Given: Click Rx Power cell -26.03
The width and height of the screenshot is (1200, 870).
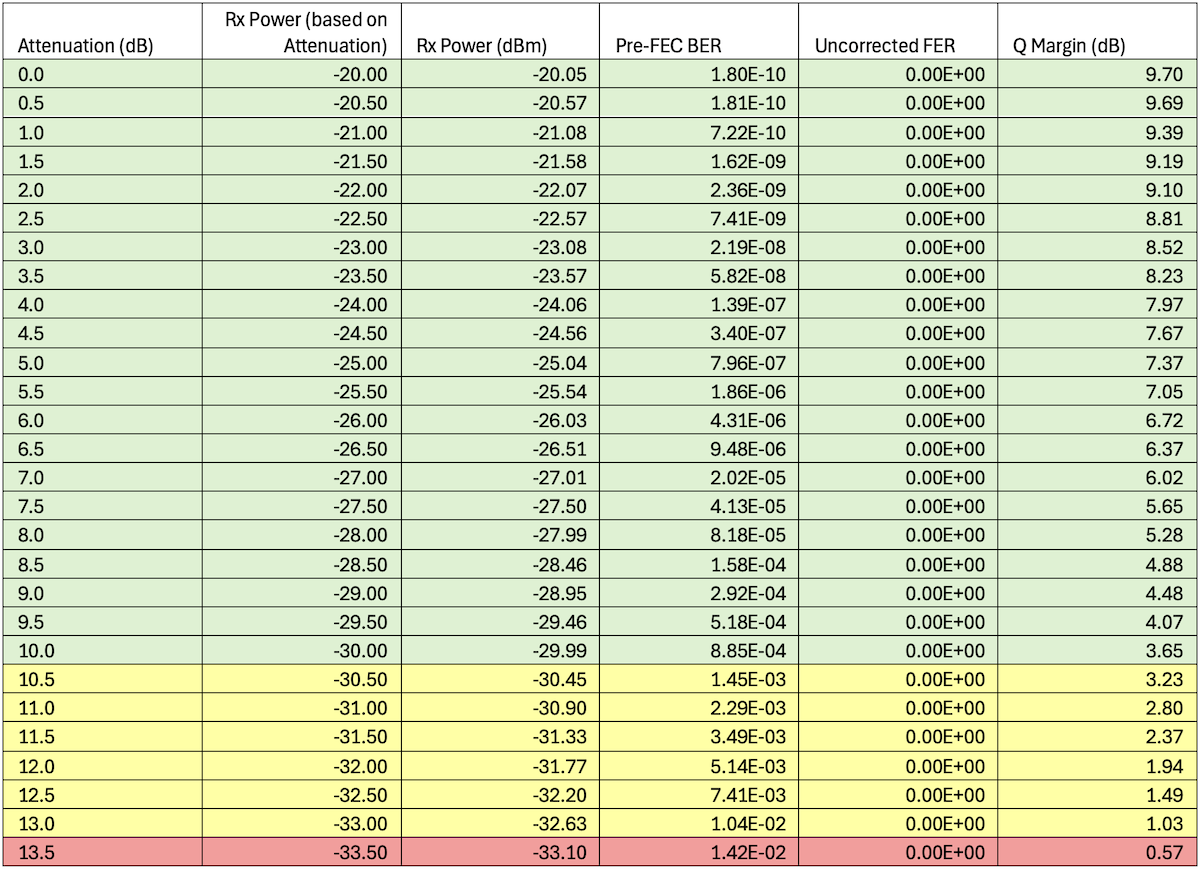Looking at the screenshot, I should click(x=500, y=421).
